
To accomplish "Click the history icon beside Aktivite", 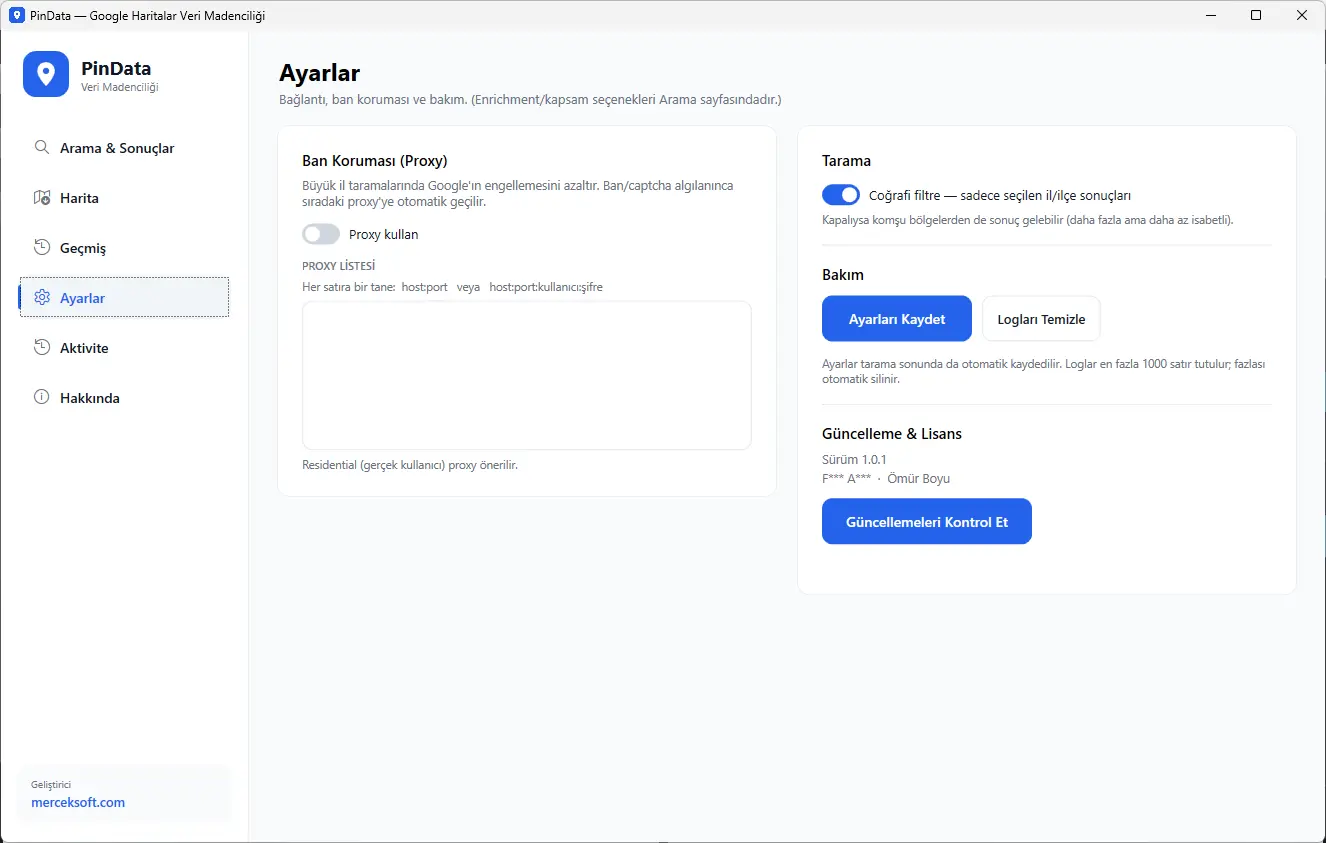I will tap(42, 347).
